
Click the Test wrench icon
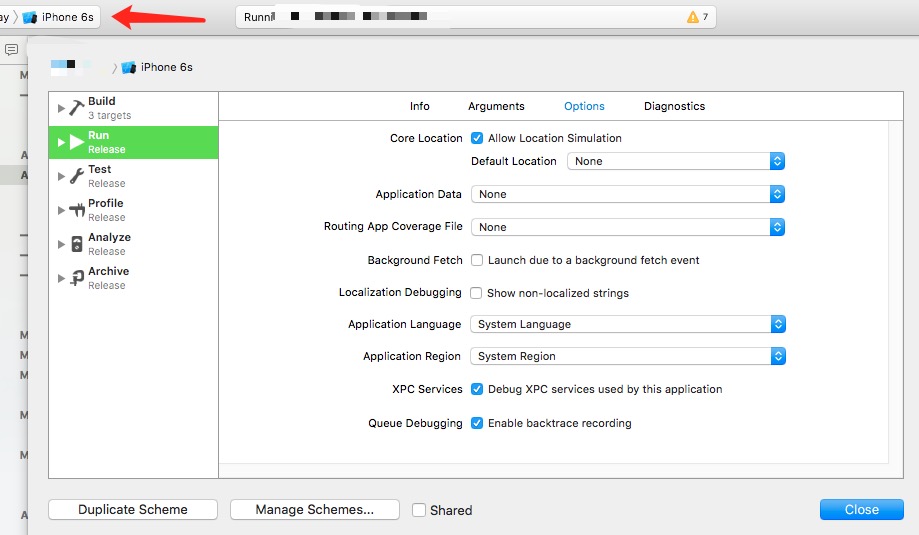click(76, 176)
